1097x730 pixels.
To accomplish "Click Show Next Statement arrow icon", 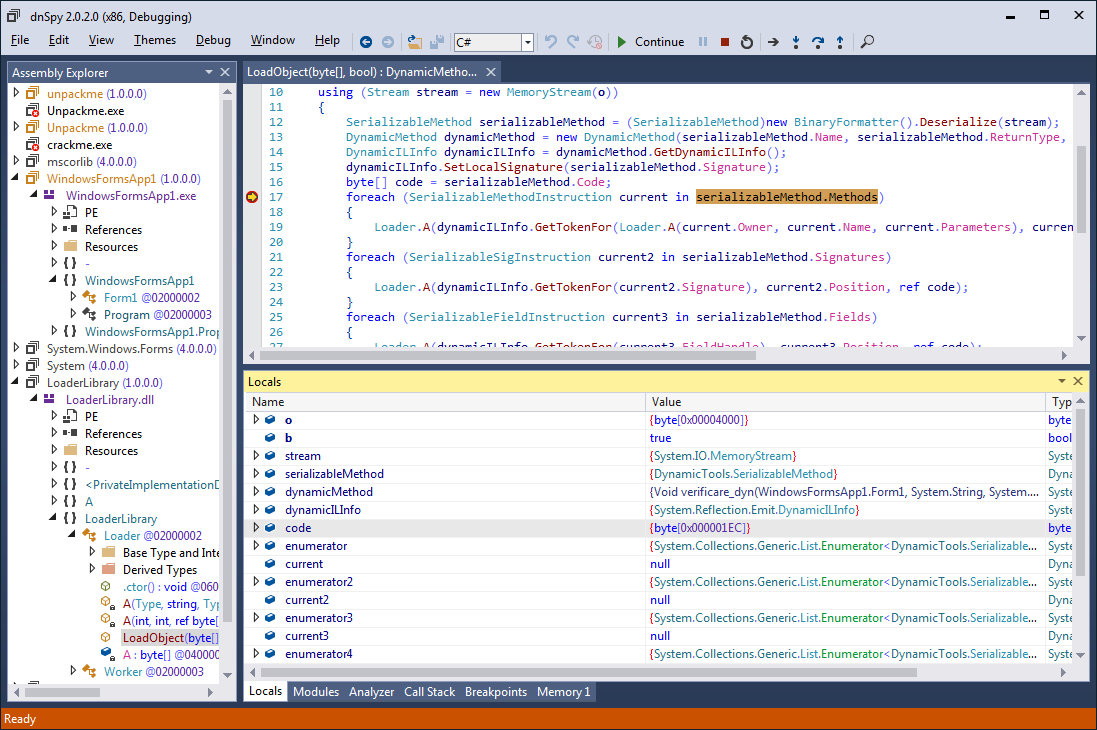I will 773,42.
